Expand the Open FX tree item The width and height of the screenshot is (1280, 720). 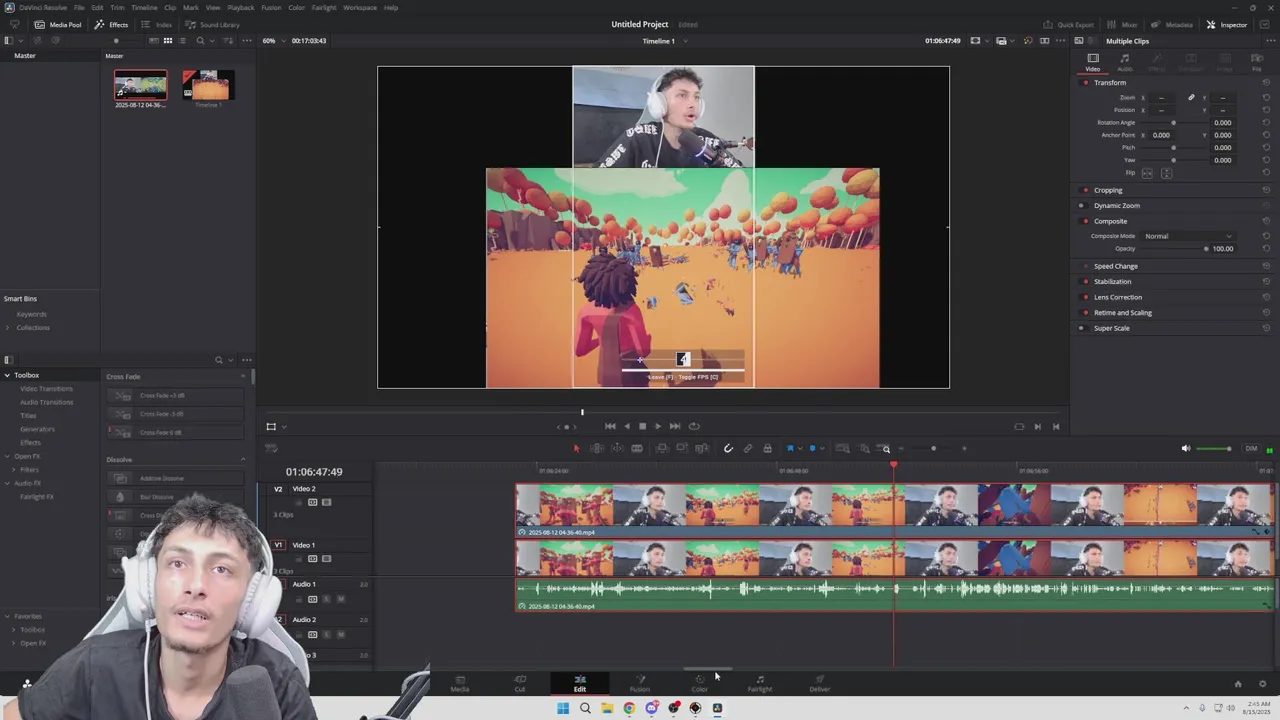click(x=7, y=456)
